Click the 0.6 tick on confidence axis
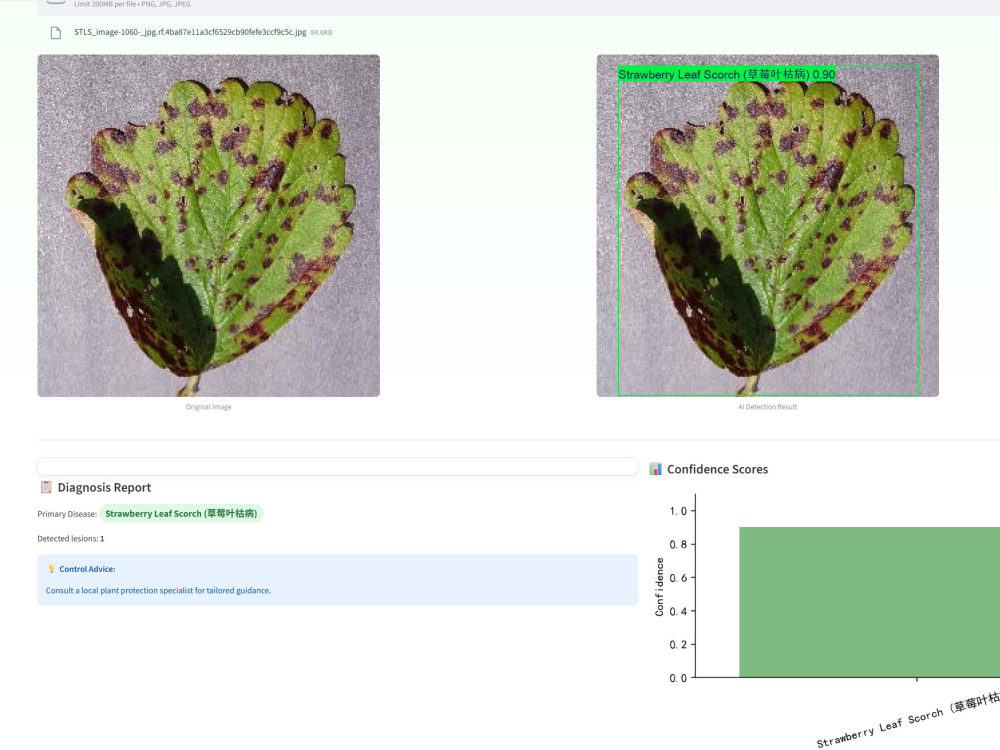Viewport: 1000px width, 750px height. [678, 578]
